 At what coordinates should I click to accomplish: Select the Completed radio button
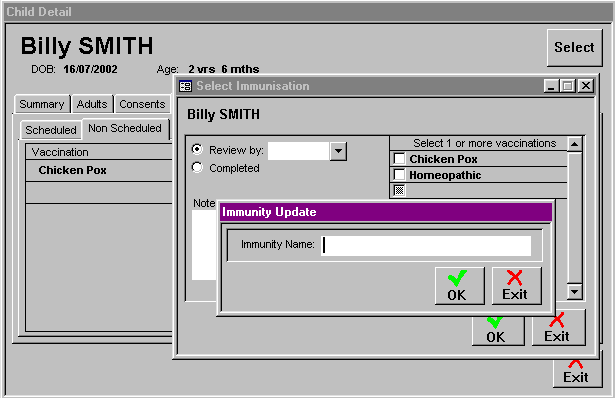coord(197,168)
